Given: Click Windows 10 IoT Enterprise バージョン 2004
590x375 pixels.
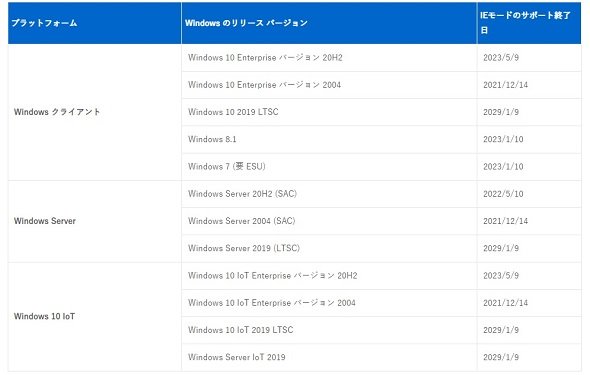Looking at the screenshot, I should pos(272,303).
